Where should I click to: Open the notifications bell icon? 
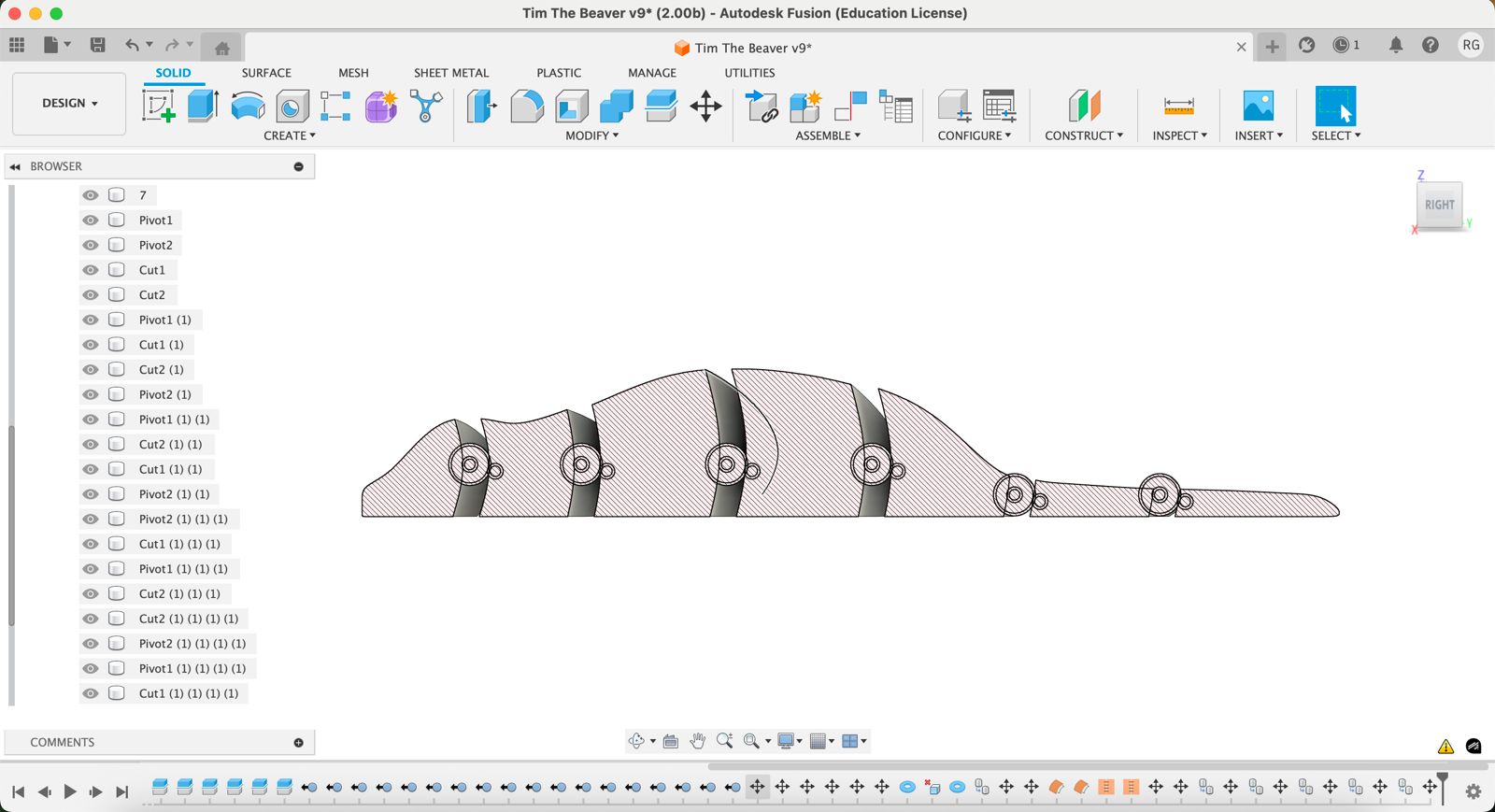[1395, 45]
